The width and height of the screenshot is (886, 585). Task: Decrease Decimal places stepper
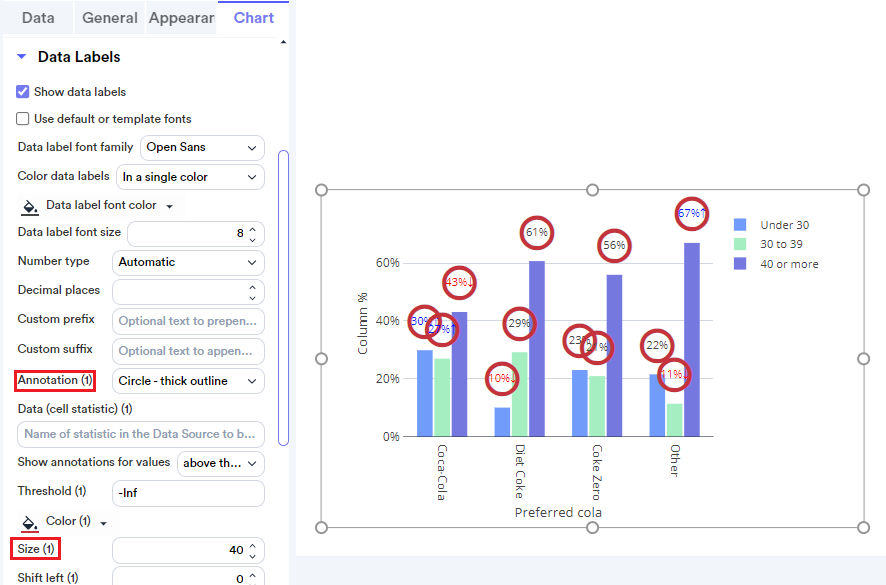coord(253,297)
